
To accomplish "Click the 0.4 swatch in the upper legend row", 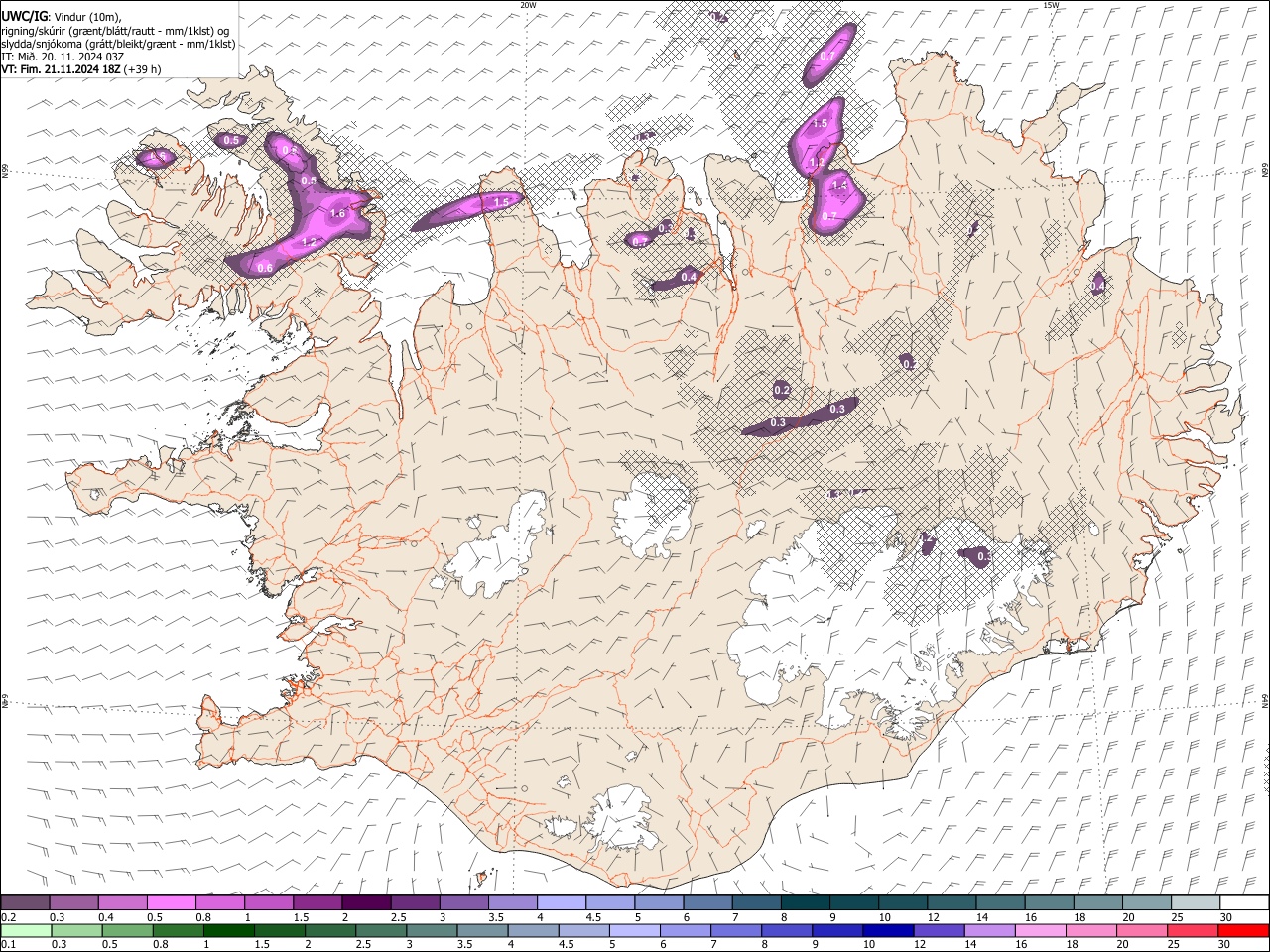I will click(123, 902).
